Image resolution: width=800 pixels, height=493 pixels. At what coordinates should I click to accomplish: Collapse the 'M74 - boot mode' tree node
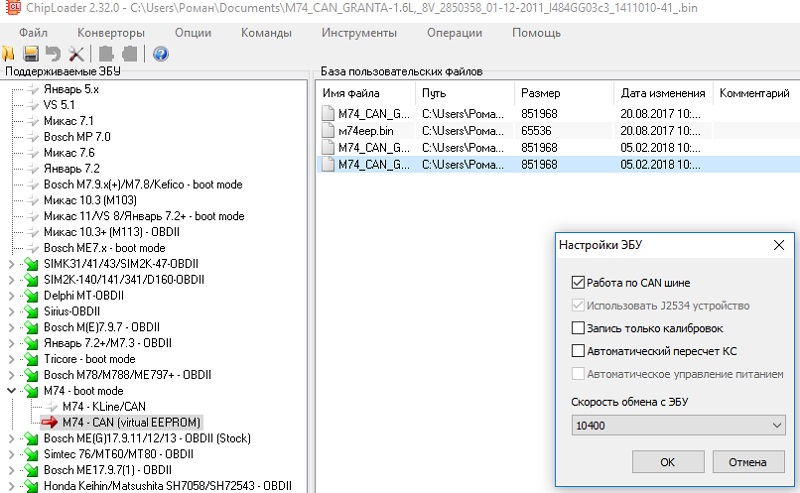point(12,391)
